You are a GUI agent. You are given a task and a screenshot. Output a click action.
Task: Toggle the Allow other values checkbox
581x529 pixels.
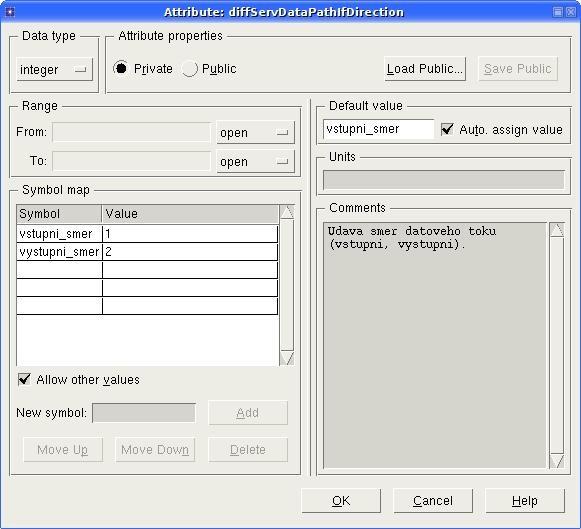click(x=24, y=379)
